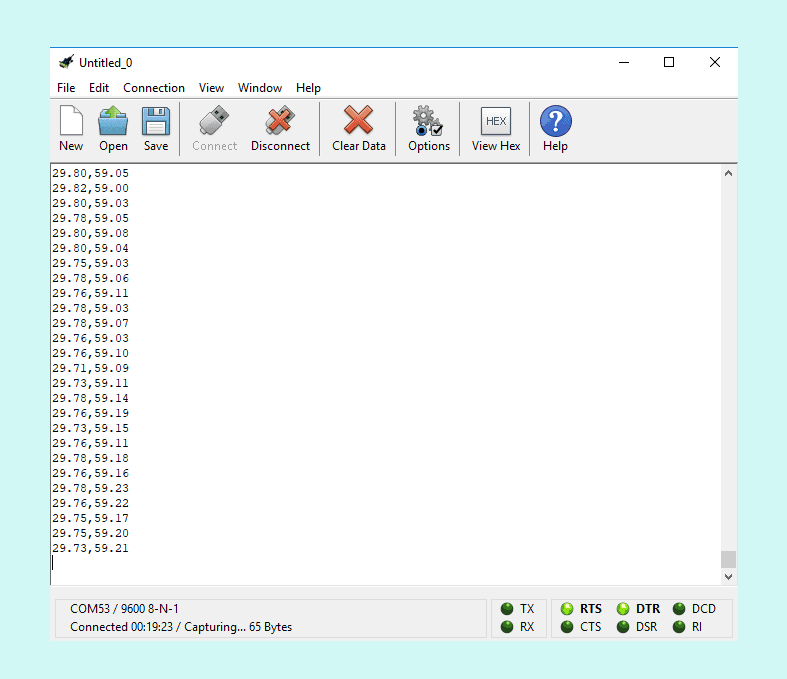Image resolution: width=787 pixels, height=679 pixels.
Task: Click the CTS status indicator
Action: click(568, 627)
